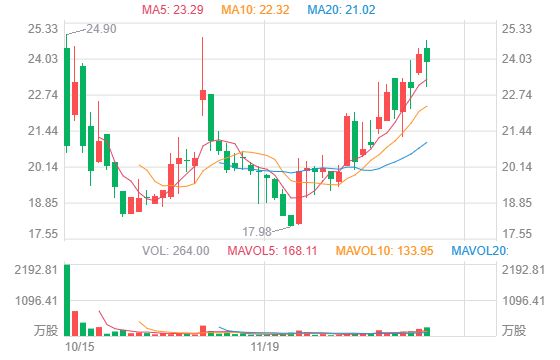This screenshot has width=560, height=360.
Task: Click right axis price 25.33
Action: coord(517,29)
